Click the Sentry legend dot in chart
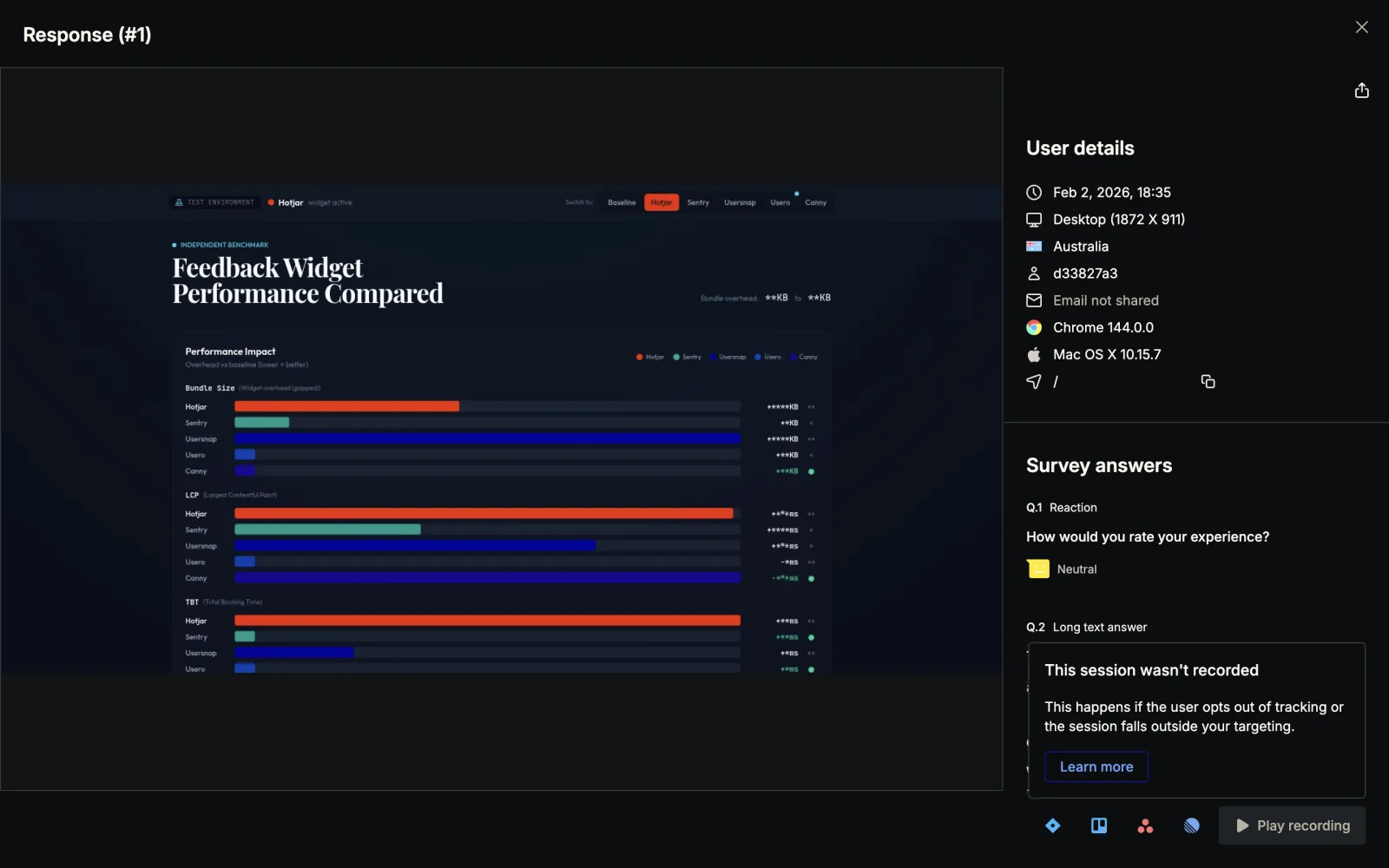This screenshot has width=1389, height=868. [676, 357]
